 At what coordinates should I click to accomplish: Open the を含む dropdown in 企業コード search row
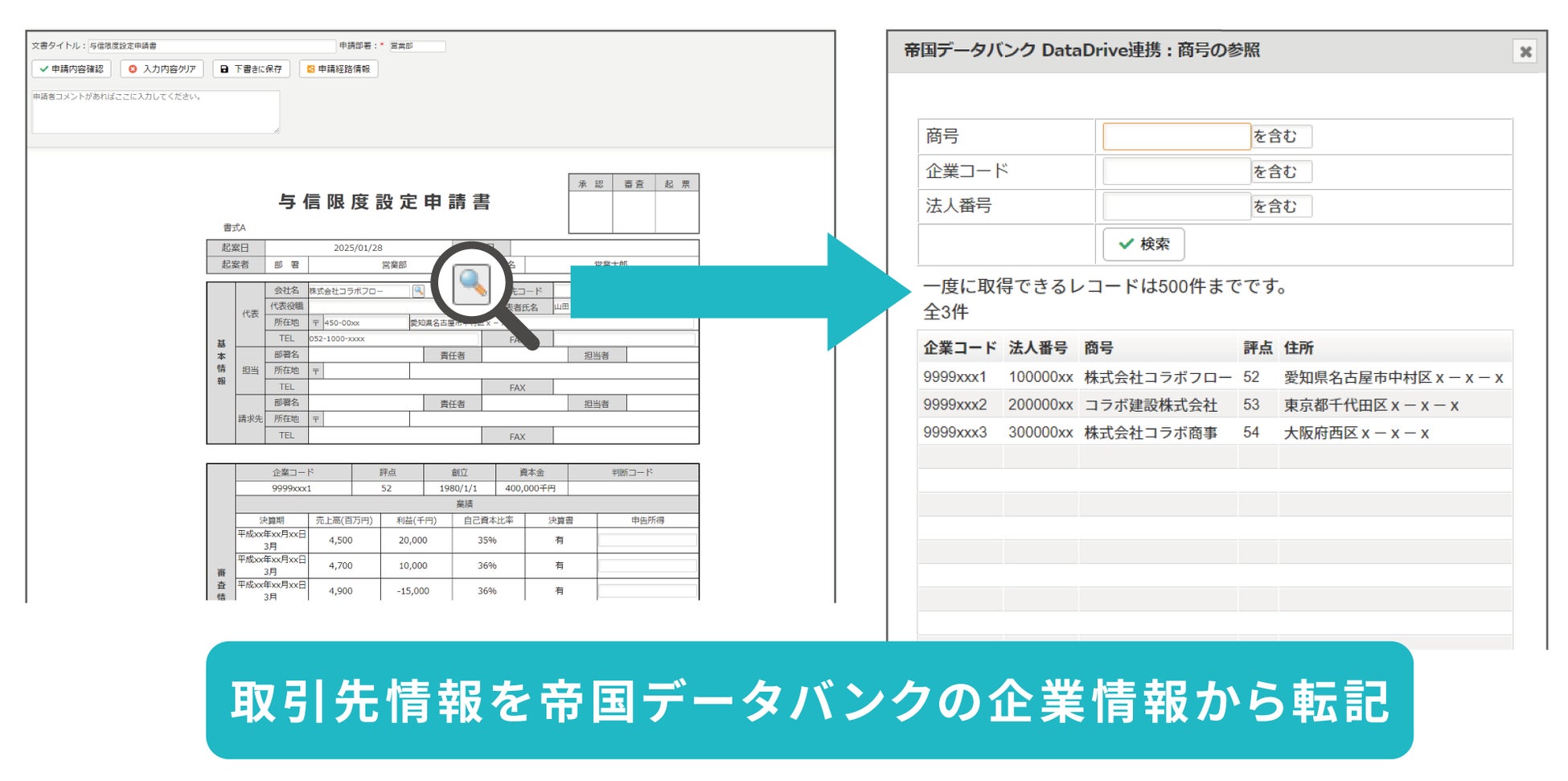click(x=1281, y=171)
